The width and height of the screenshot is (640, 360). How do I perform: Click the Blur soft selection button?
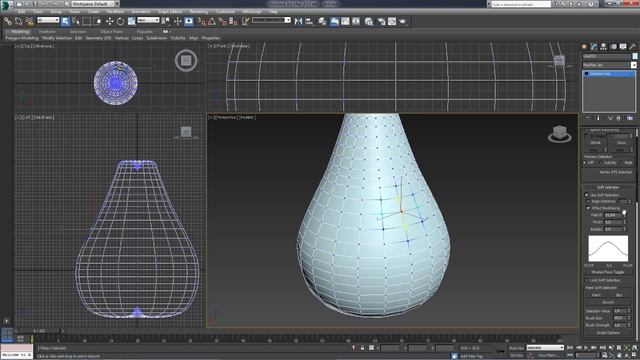tap(619, 295)
